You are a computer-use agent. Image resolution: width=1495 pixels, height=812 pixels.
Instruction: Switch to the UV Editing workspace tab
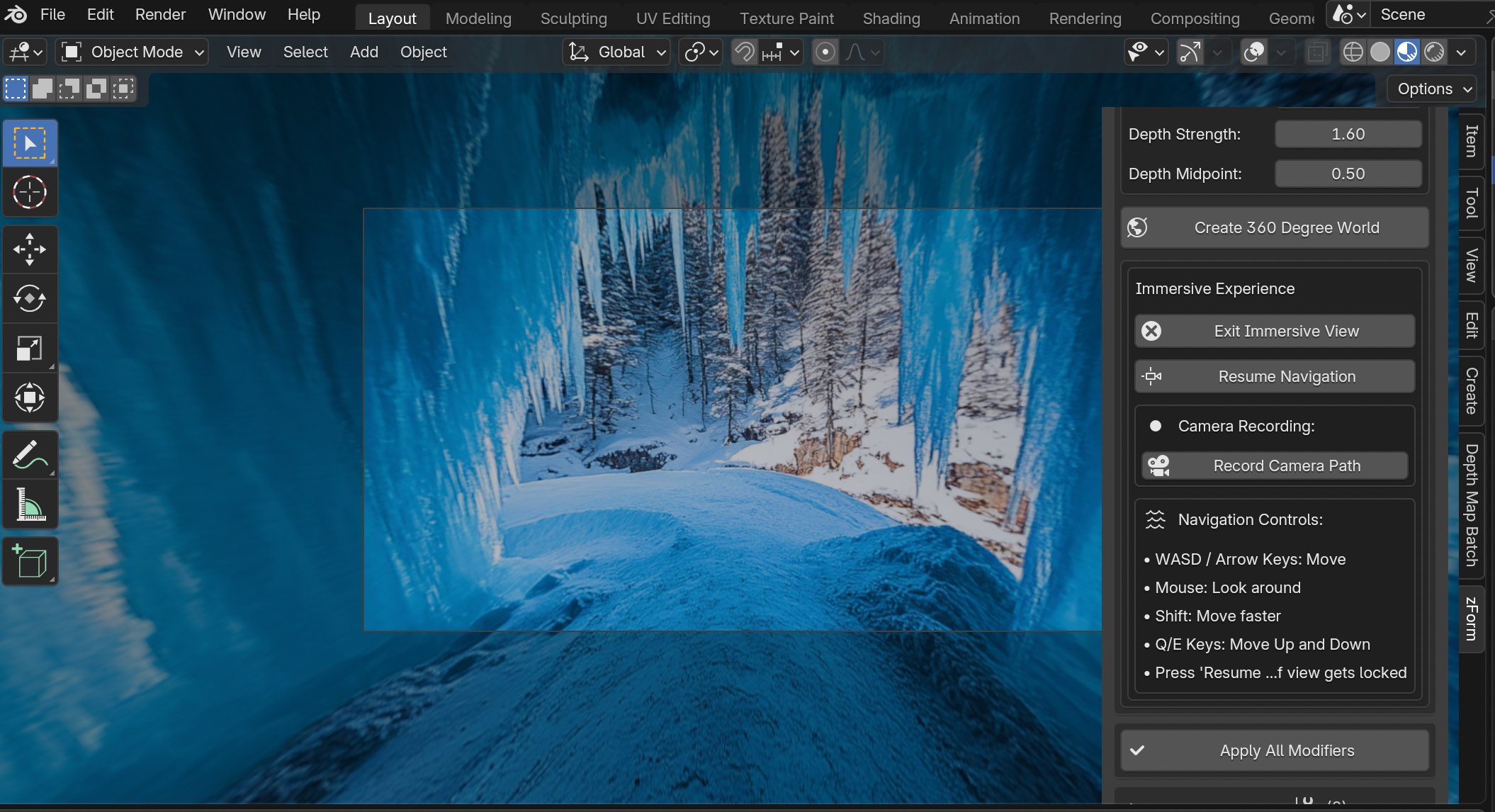coord(673,18)
